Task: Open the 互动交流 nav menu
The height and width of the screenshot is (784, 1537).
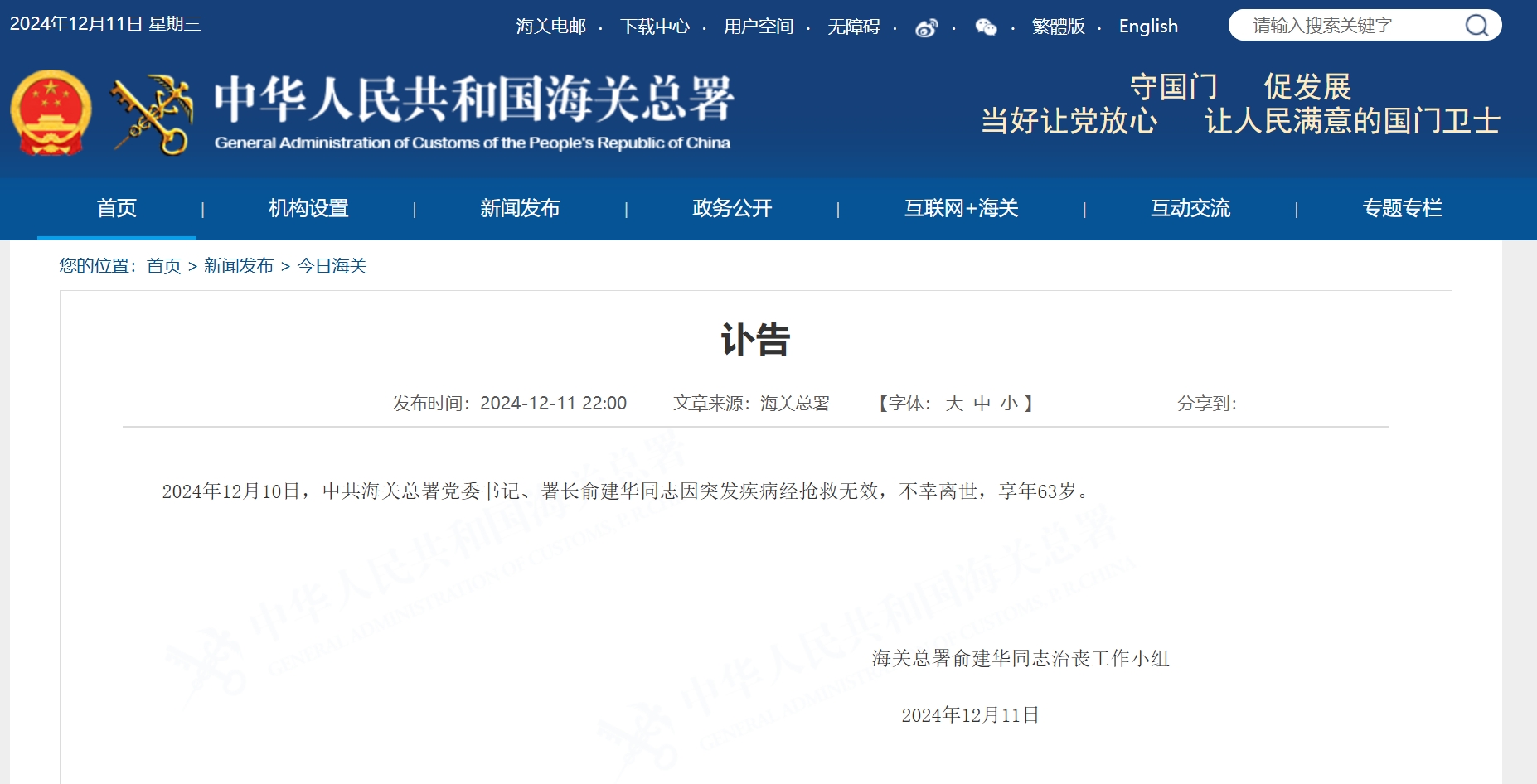Action: pyautogui.click(x=1190, y=208)
